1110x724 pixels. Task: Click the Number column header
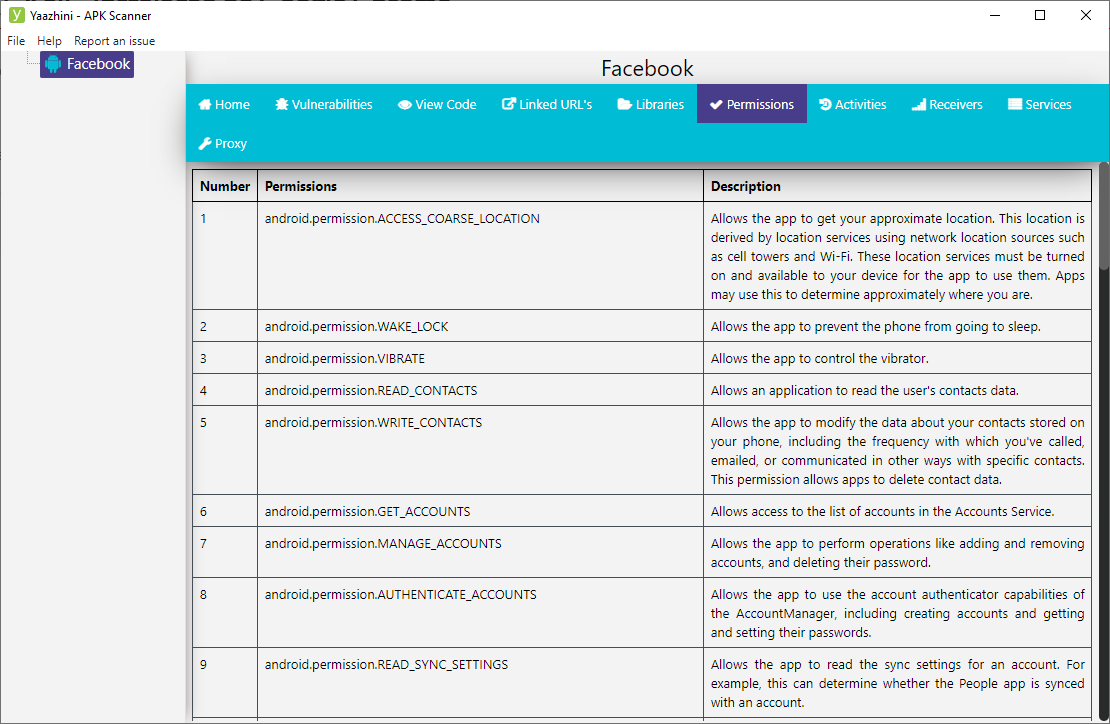click(x=225, y=186)
